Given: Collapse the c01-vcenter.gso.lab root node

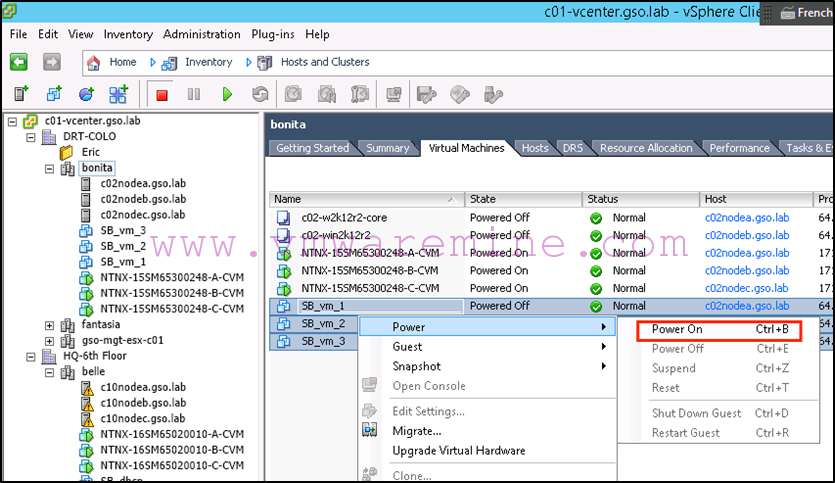Looking at the screenshot, I should (x=12, y=121).
